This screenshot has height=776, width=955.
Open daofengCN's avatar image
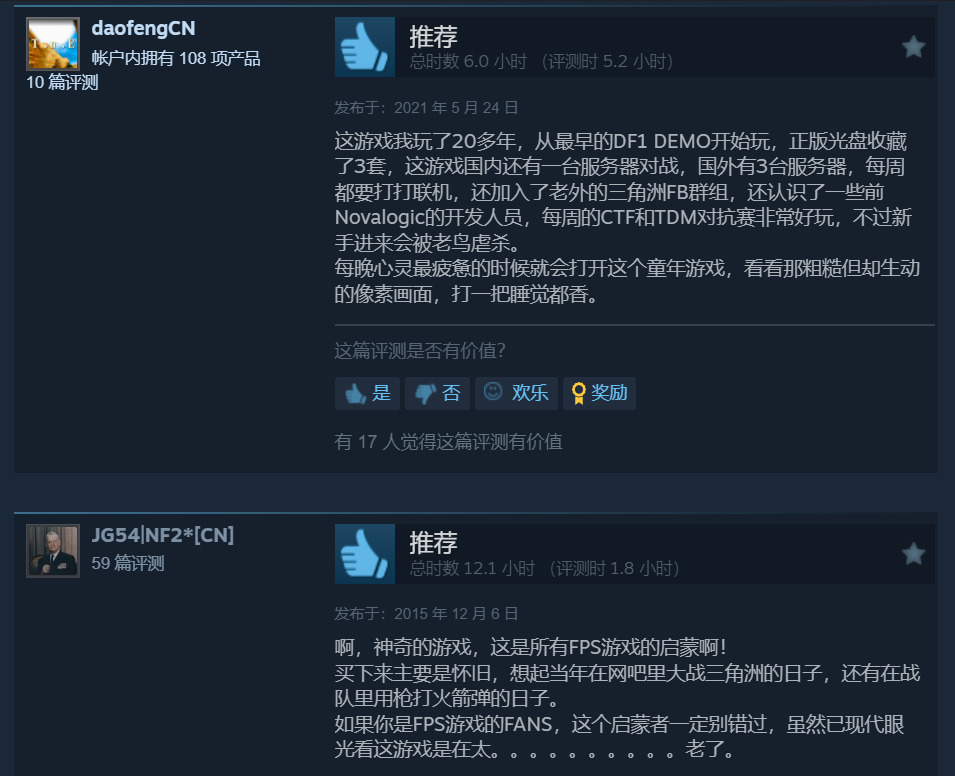(x=53, y=44)
